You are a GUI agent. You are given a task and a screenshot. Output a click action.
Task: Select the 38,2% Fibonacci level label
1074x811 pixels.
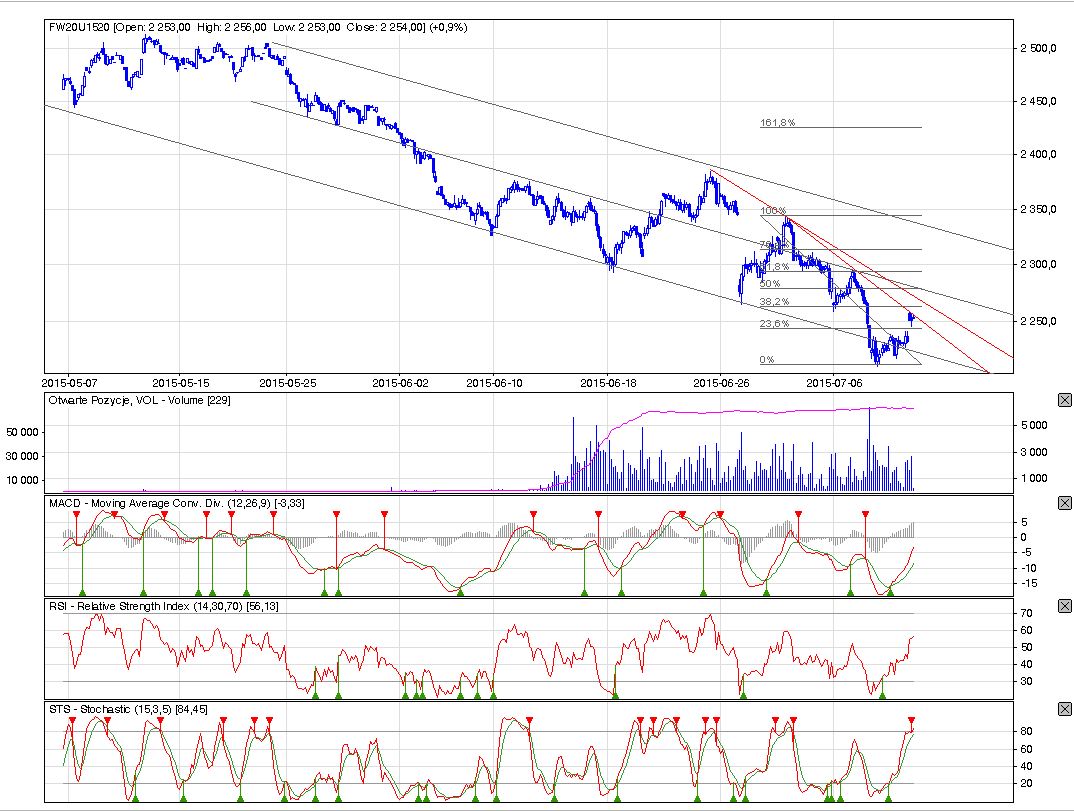pos(775,301)
